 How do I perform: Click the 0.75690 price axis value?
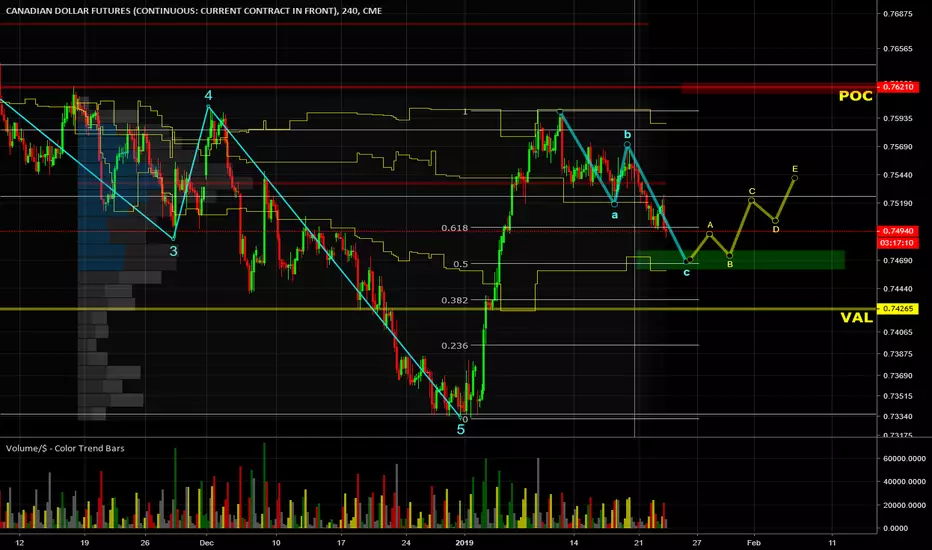tap(898, 147)
